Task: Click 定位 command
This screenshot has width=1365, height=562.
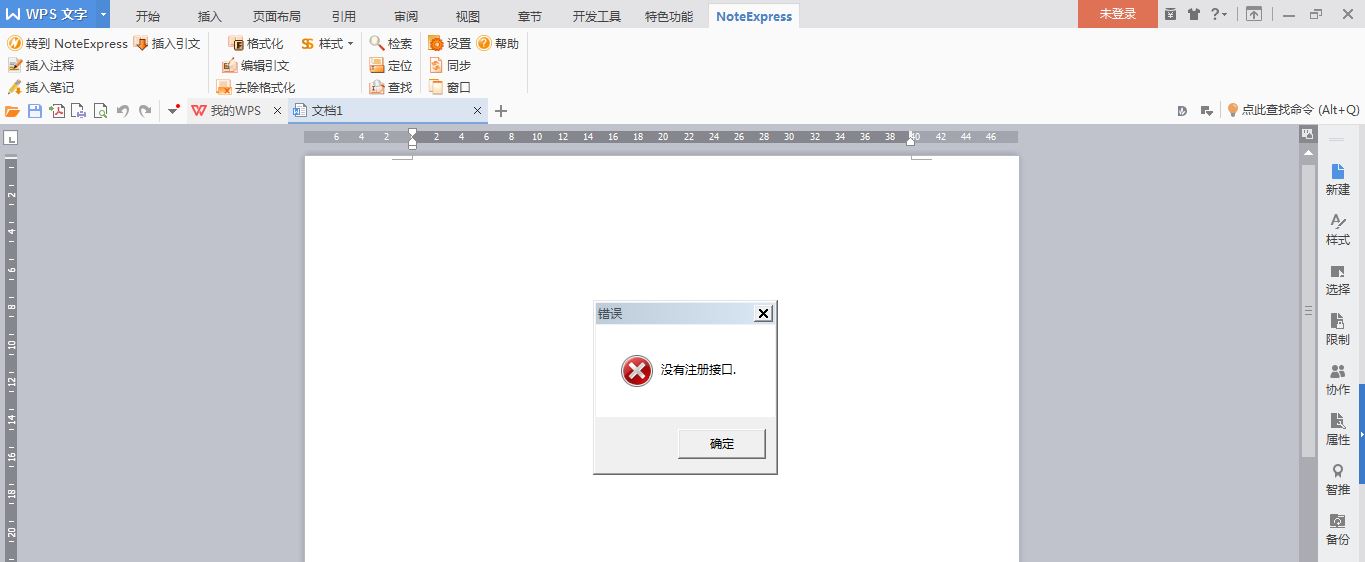Action: pos(391,65)
